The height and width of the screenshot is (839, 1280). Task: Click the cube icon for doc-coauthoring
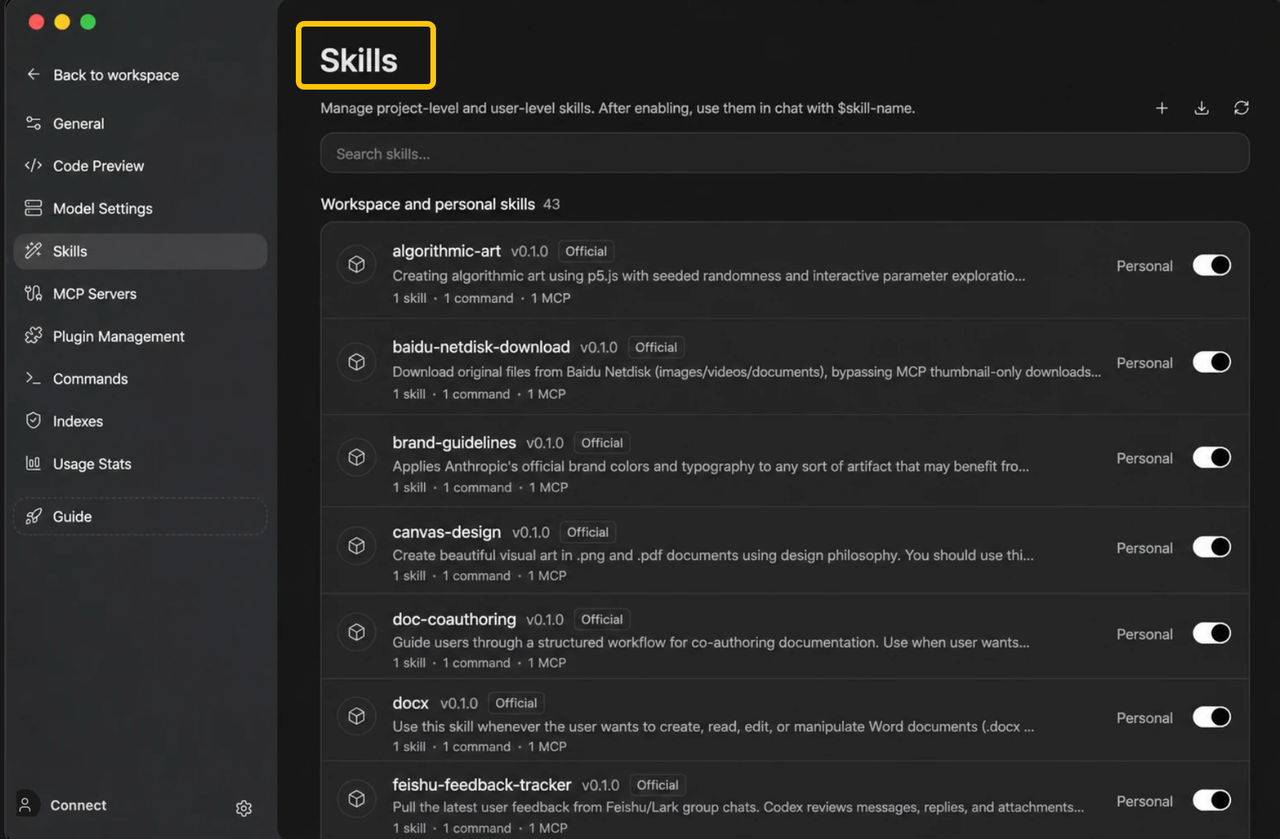pos(356,633)
